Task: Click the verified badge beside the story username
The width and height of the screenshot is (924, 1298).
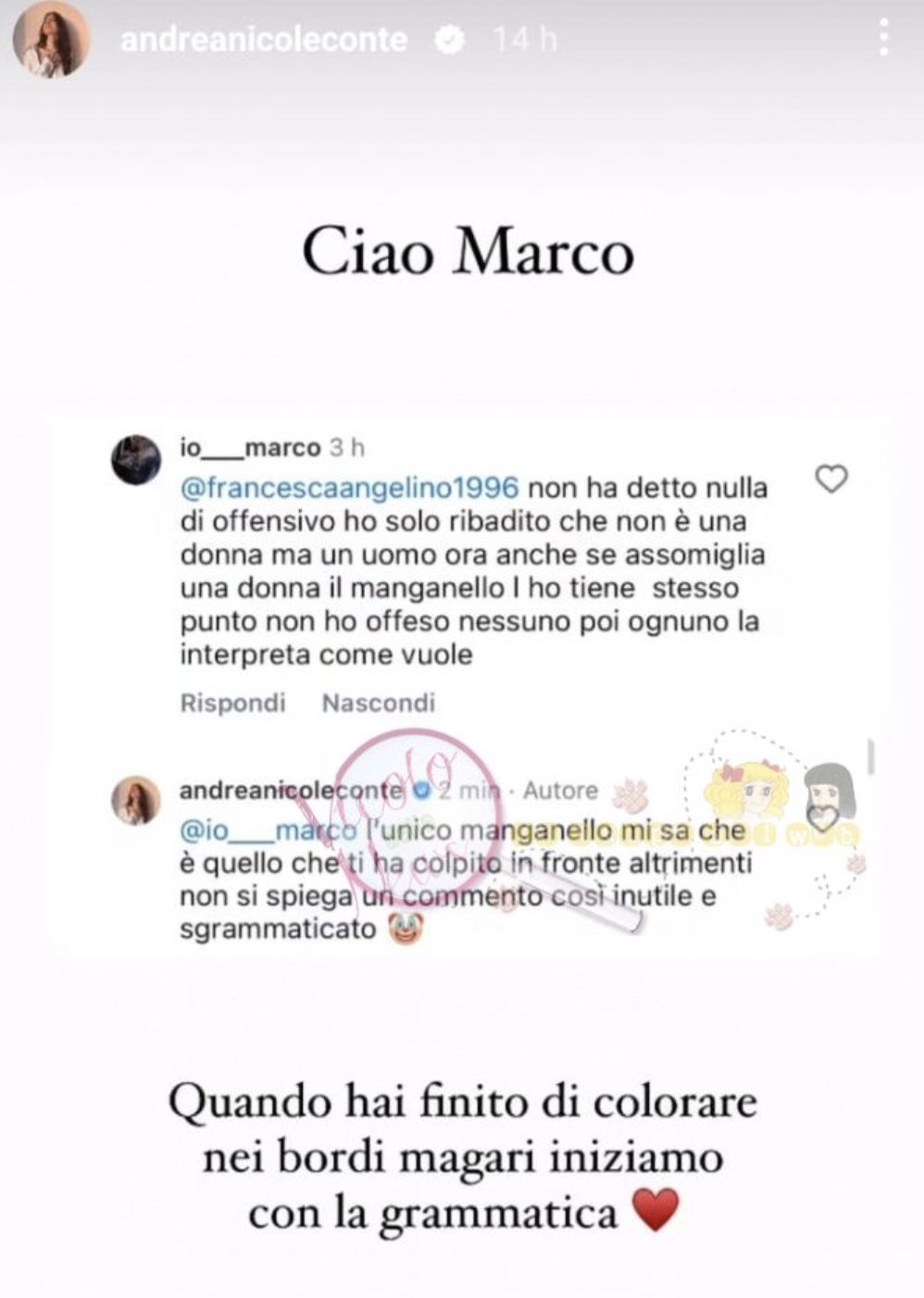Action: 451,40
